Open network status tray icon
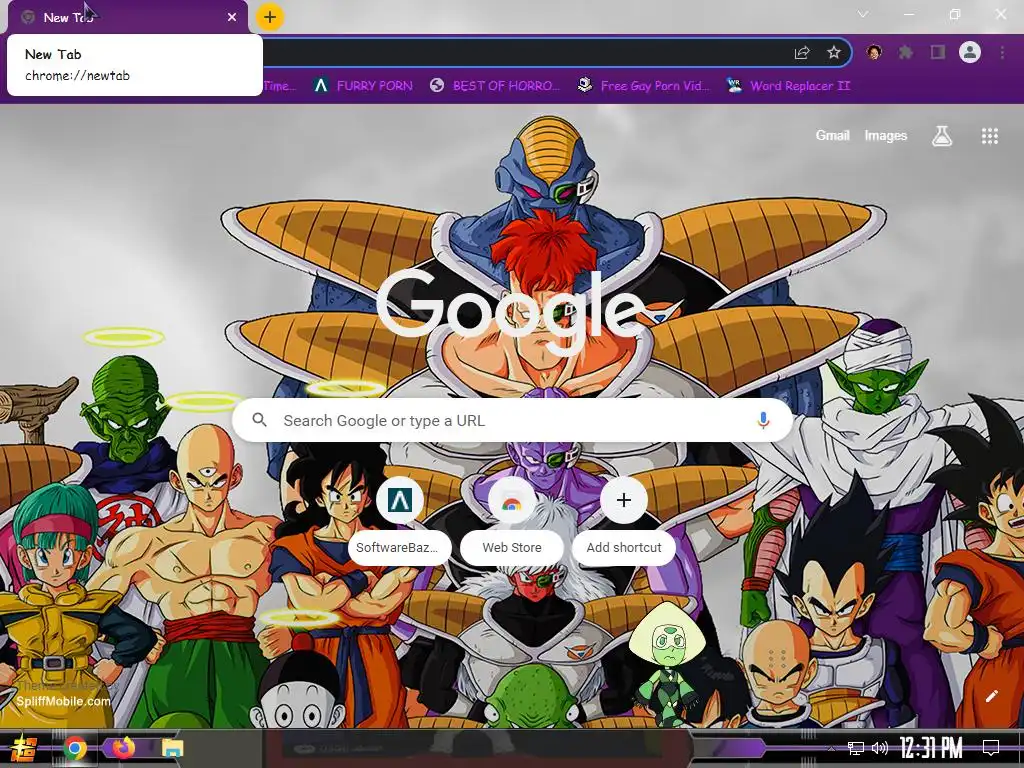The height and width of the screenshot is (768, 1024). 856,748
